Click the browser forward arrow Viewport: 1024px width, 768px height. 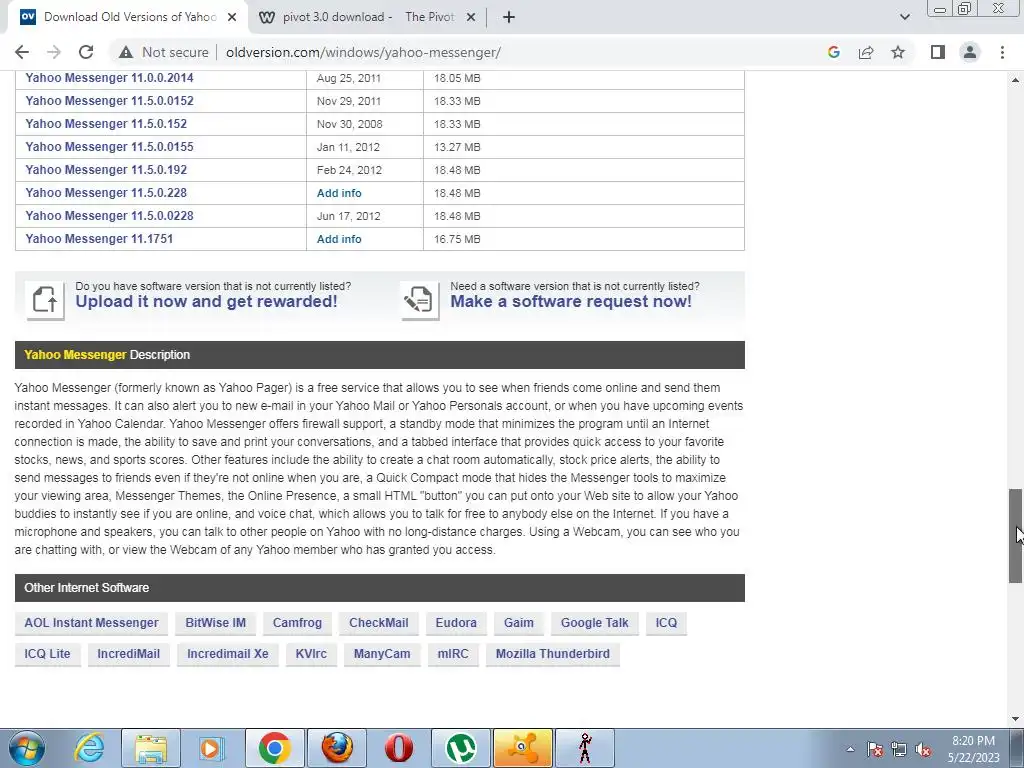(x=54, y=52)
